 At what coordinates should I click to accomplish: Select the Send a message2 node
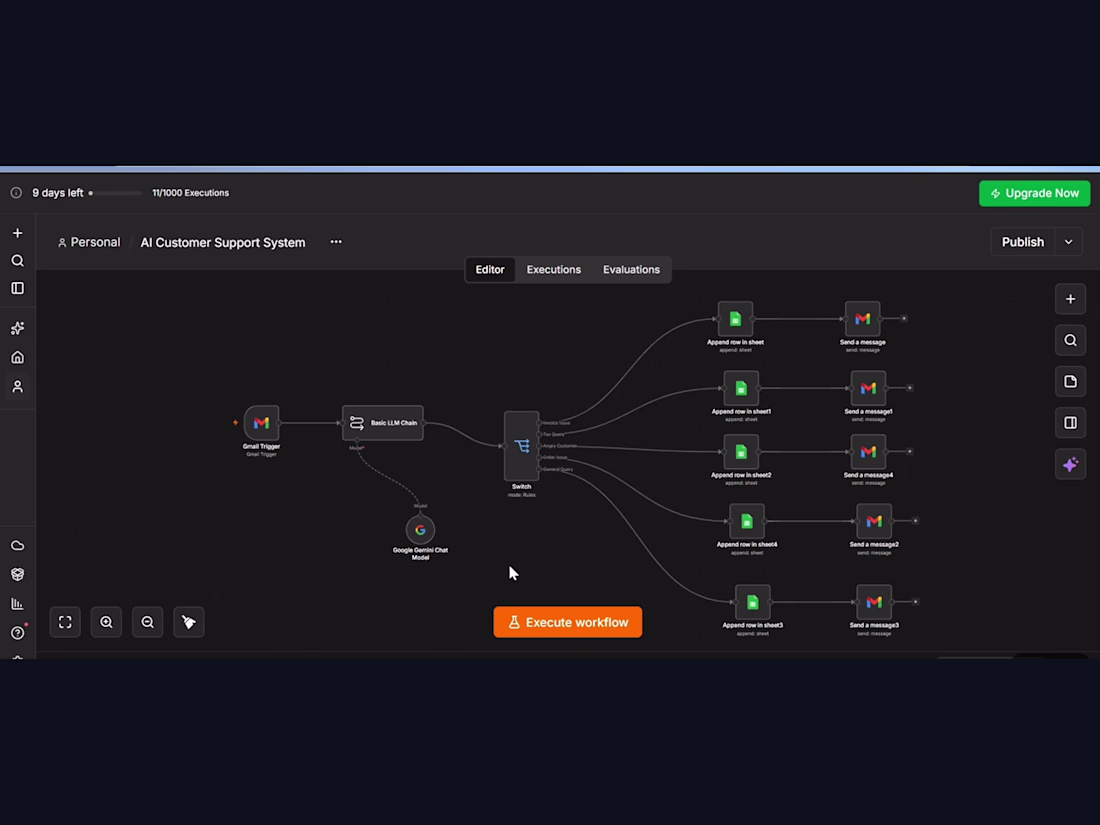pos(874,521)
